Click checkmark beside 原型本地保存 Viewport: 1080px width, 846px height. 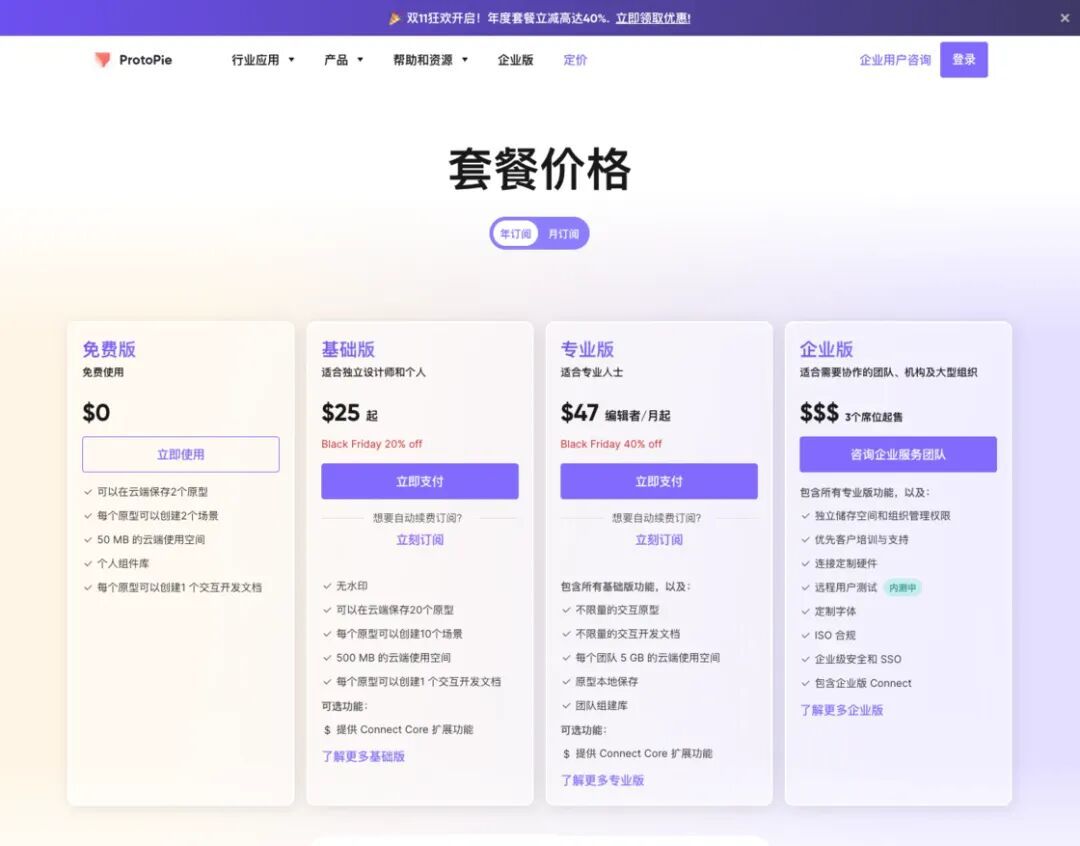pos(566,681)
